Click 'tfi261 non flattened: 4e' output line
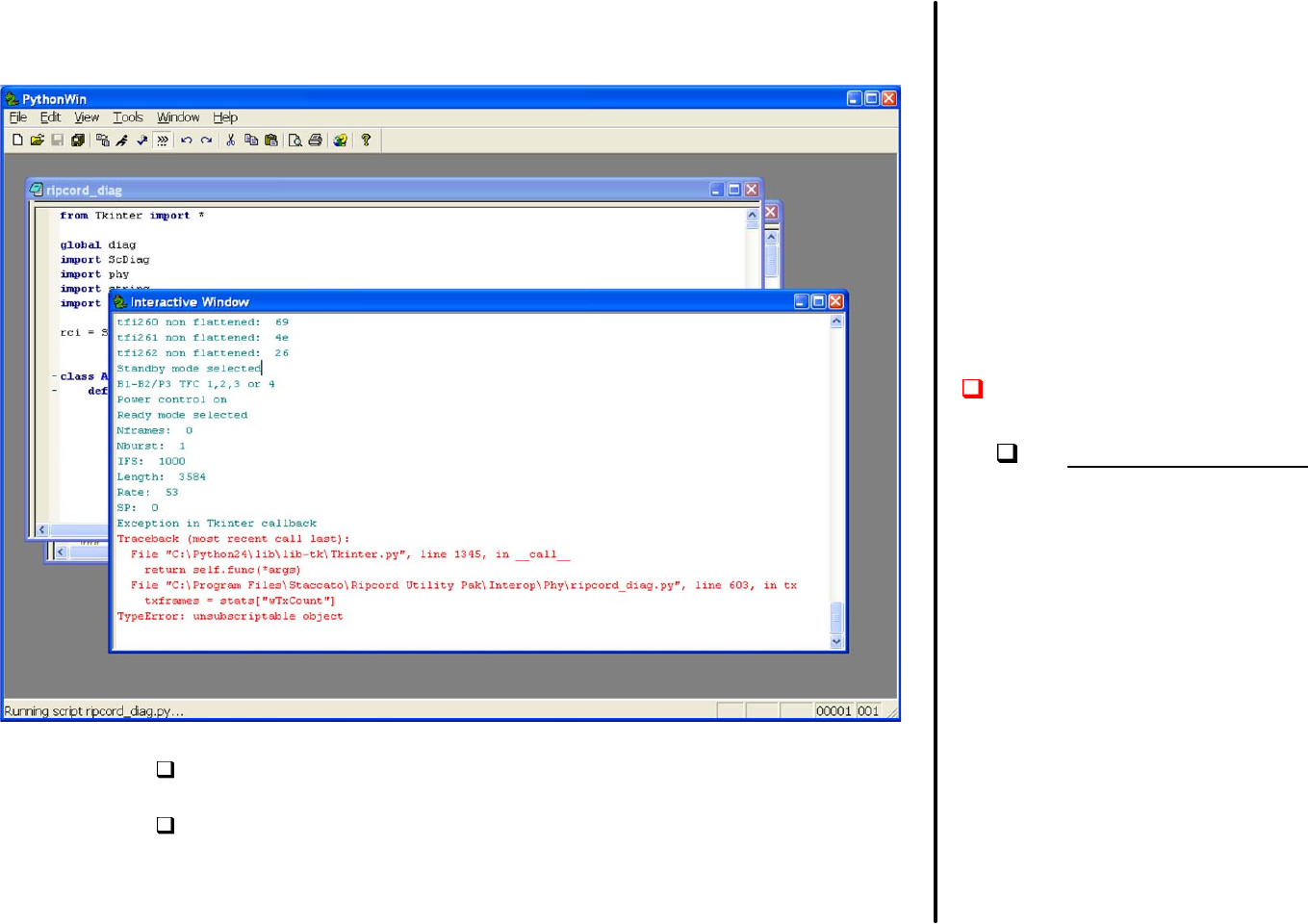Image resolution: width=1308 pixels, height=924 pixels. tap(203, 338)
